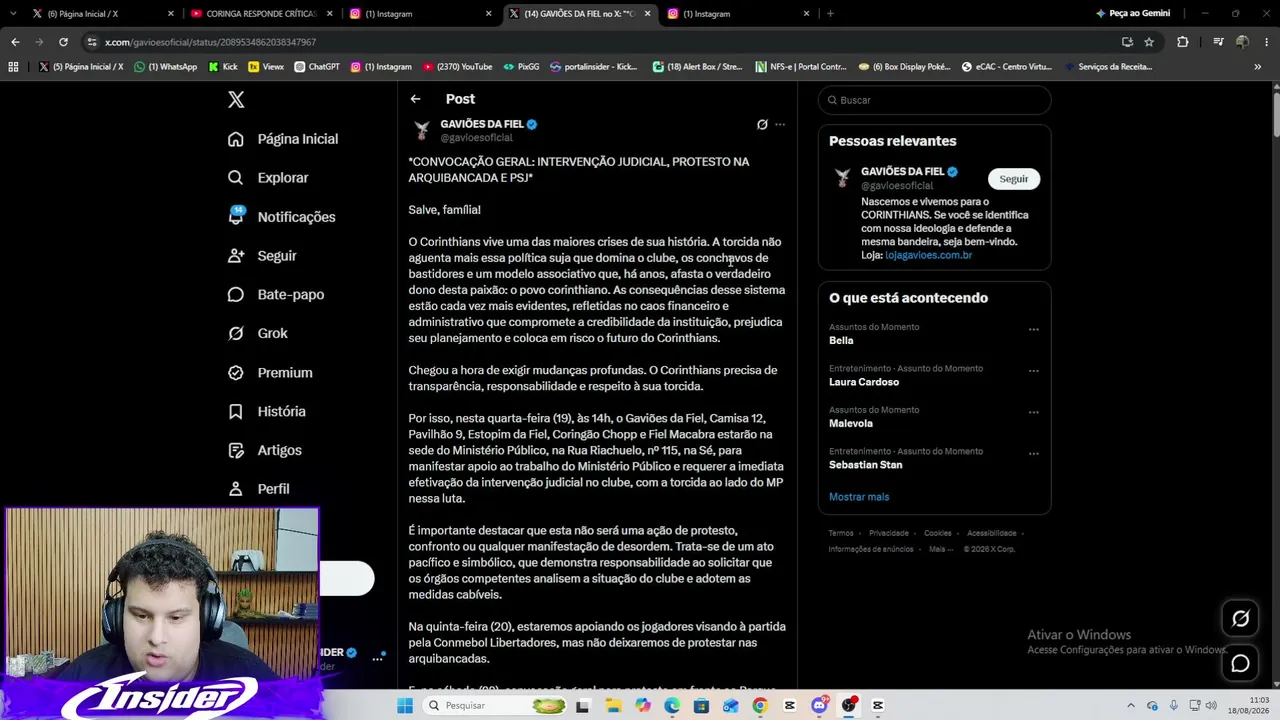The image size is (1280, 720).
Task: Open File Explorer from the taskbar
Action: click(x=613, y=706)
